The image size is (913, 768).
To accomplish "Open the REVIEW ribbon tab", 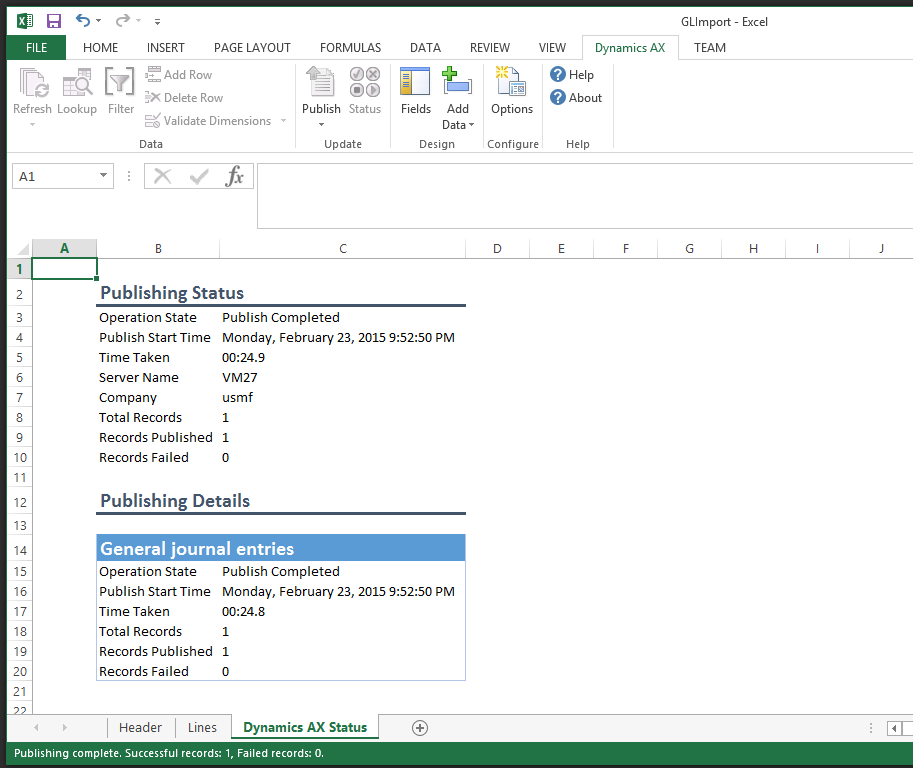I will click(490, 48).
